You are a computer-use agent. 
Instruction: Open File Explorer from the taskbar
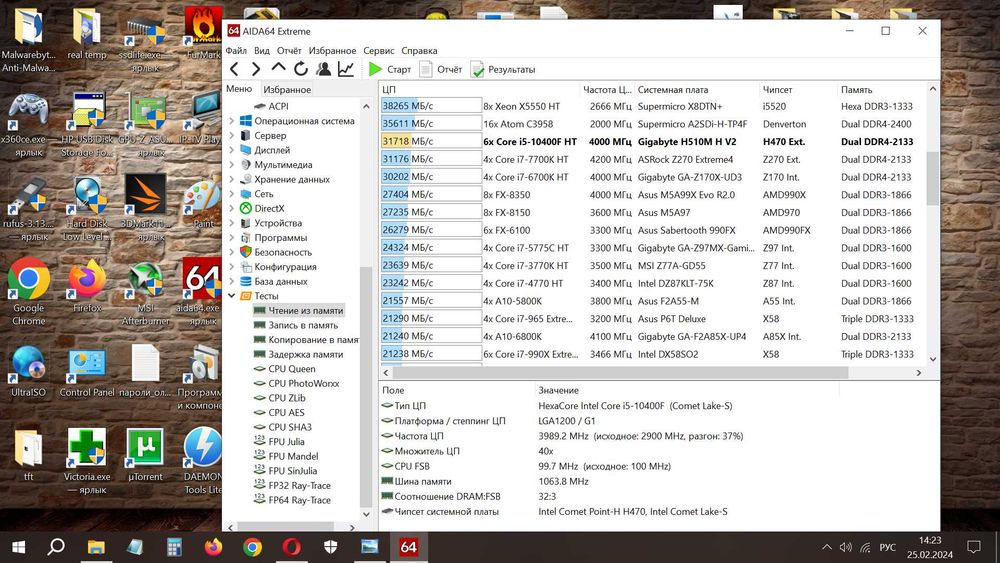[x=96, y=547]
